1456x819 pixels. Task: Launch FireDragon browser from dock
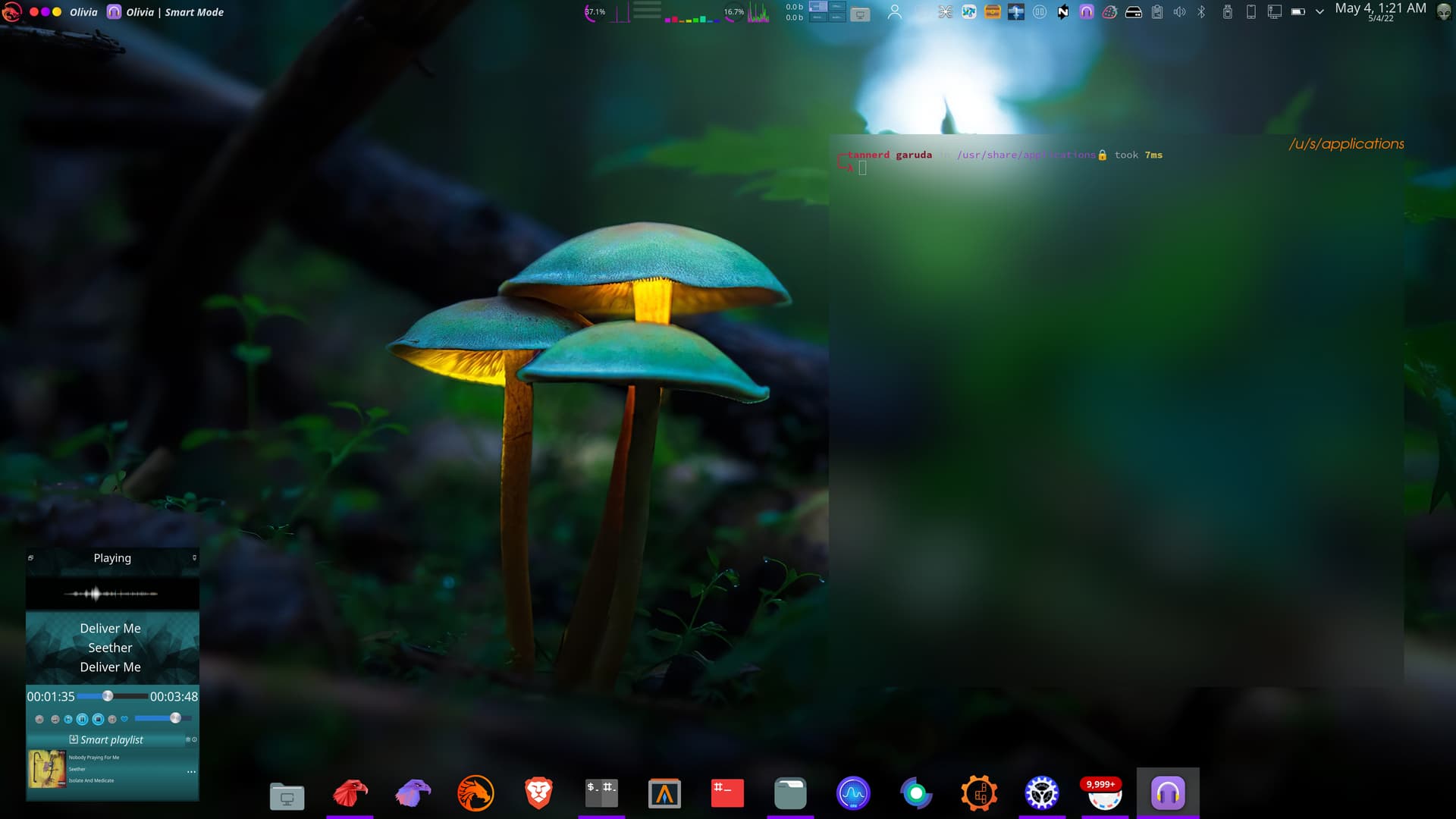(x=475, y=793)
